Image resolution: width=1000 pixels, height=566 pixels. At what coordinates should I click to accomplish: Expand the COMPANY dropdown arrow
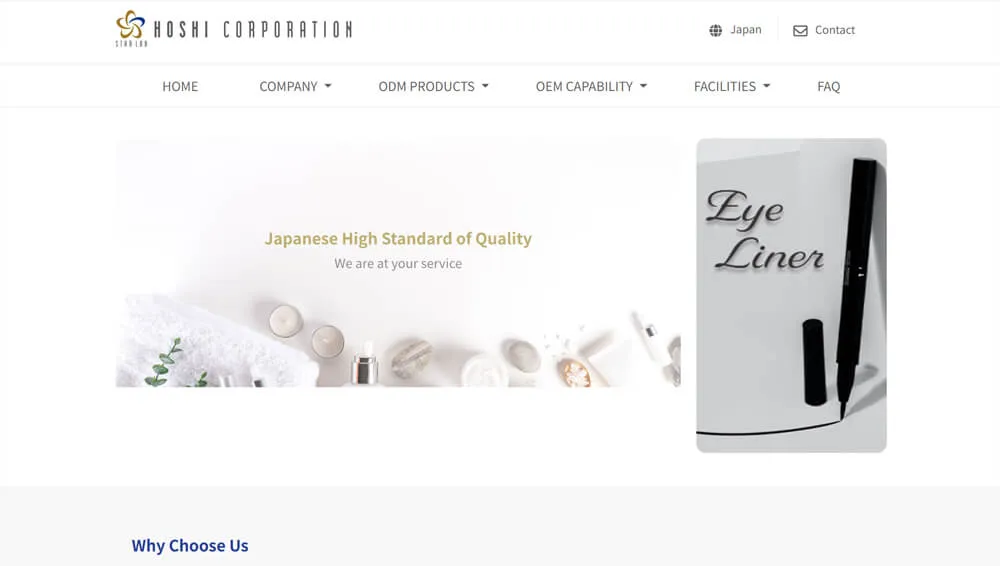[328, 86]
